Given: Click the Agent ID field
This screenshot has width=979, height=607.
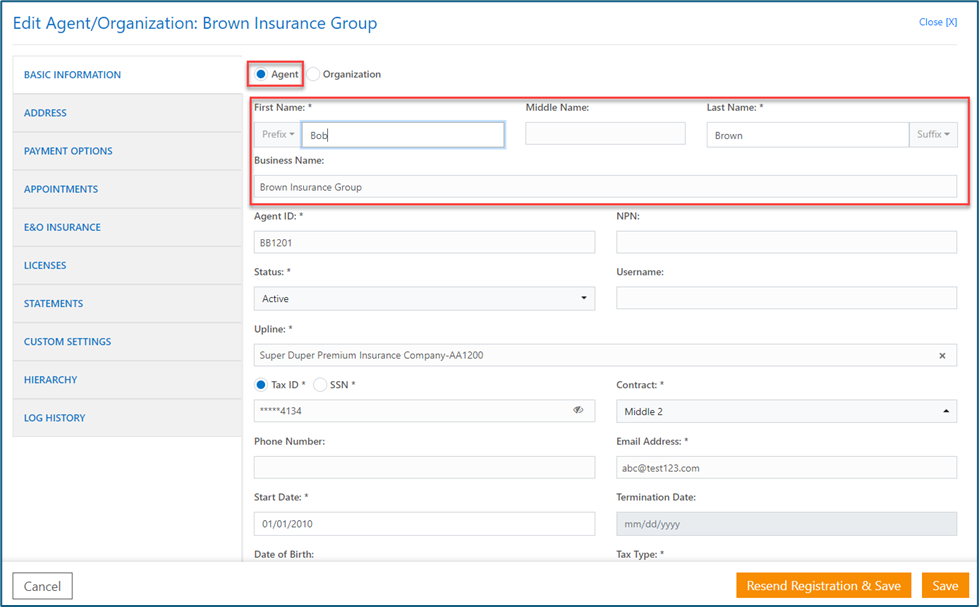Looking at the screenshot, I should click(425, 242).
